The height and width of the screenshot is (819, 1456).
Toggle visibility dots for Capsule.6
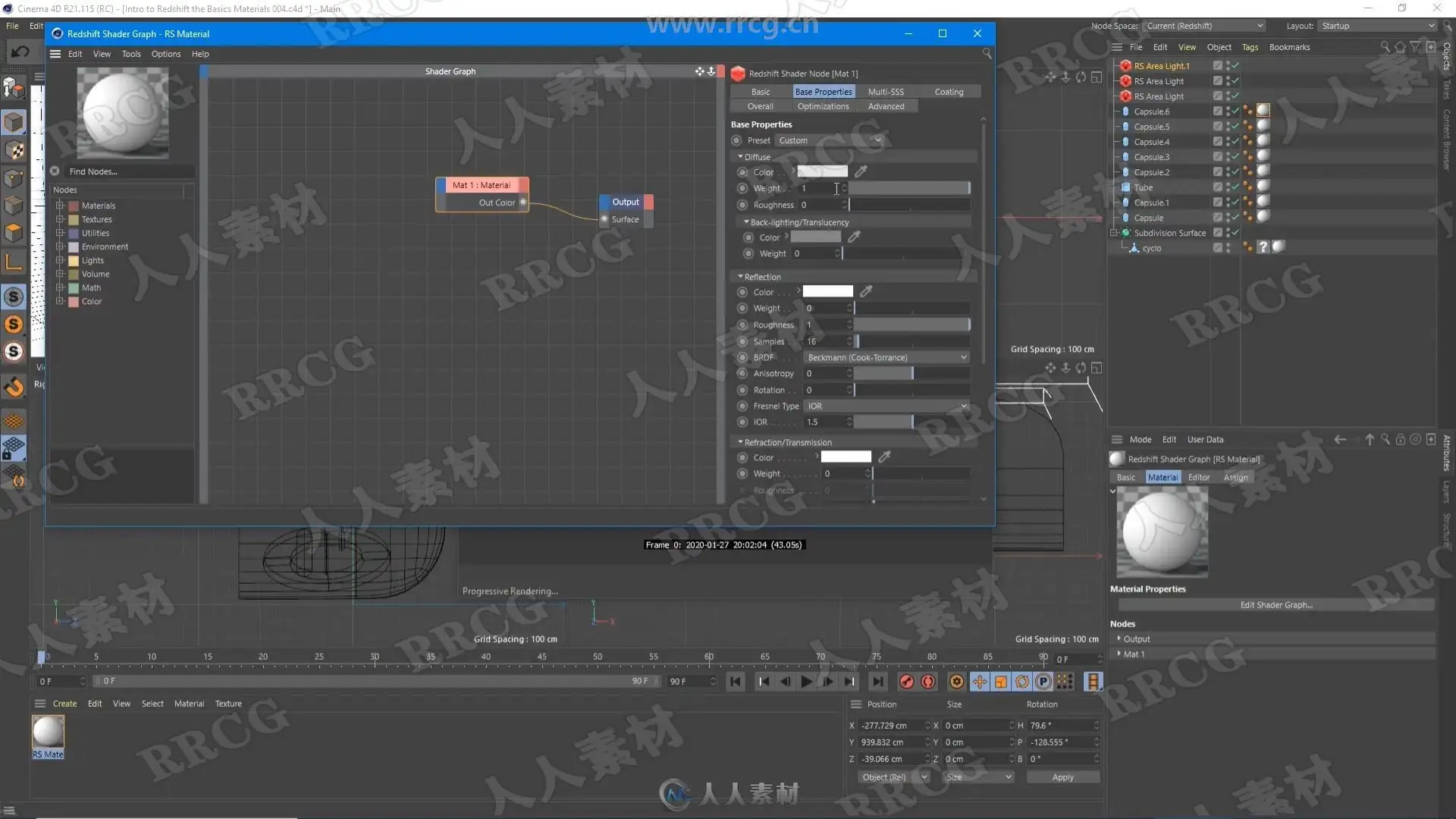tap(1228, 111)
